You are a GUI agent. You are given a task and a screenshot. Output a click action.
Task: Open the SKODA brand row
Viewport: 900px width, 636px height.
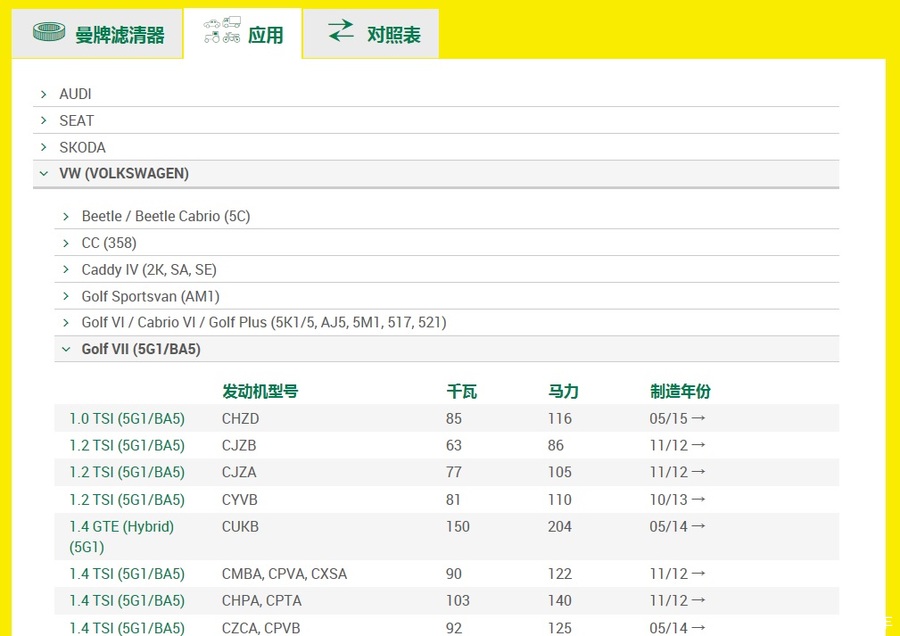pos(436,148)
